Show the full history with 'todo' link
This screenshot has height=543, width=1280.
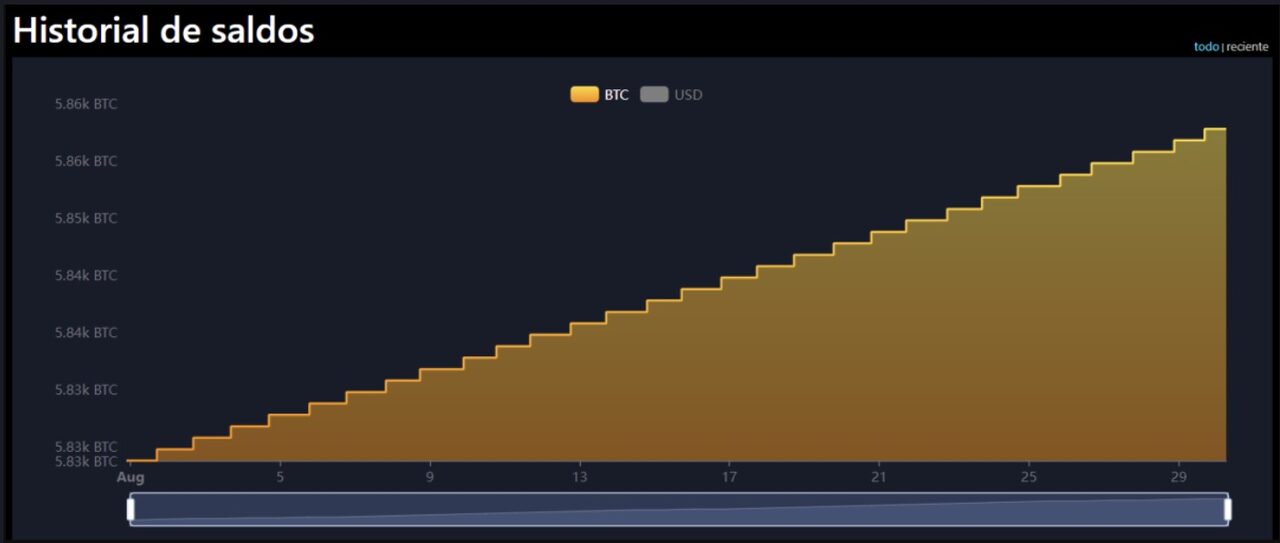[x=1206, y=47]
